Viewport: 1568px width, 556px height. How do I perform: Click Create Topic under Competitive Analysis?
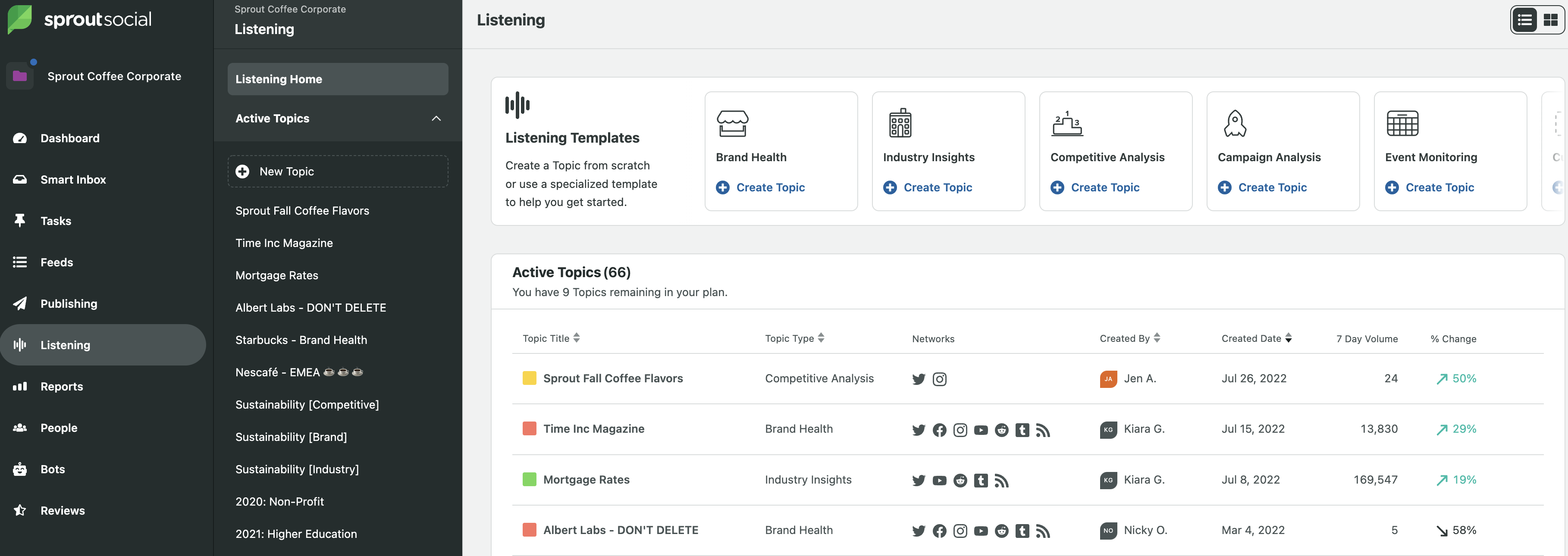1095,187
